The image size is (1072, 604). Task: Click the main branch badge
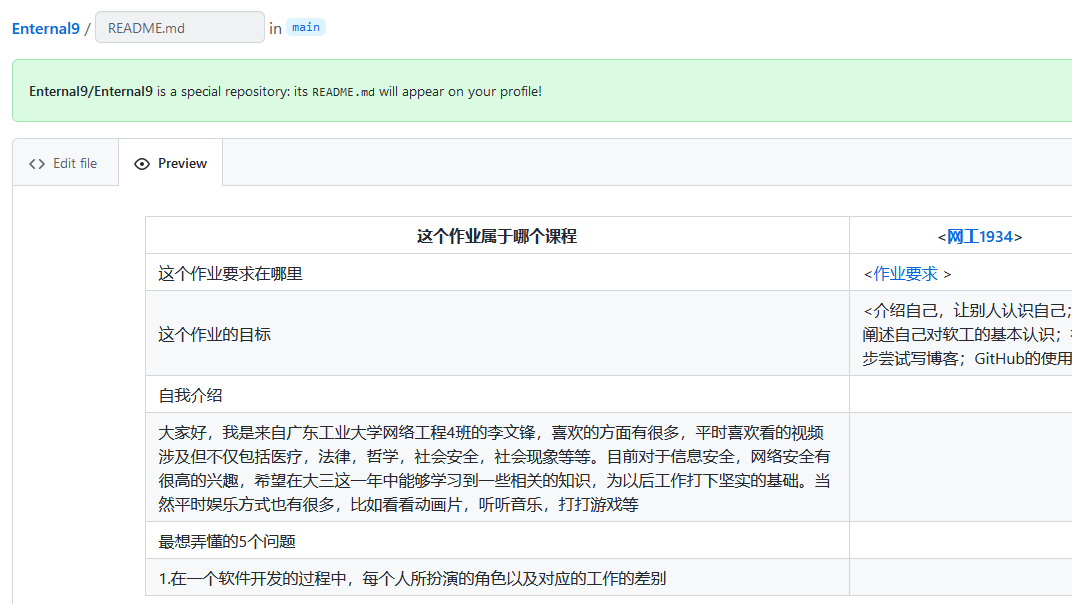tap(305, 27)
